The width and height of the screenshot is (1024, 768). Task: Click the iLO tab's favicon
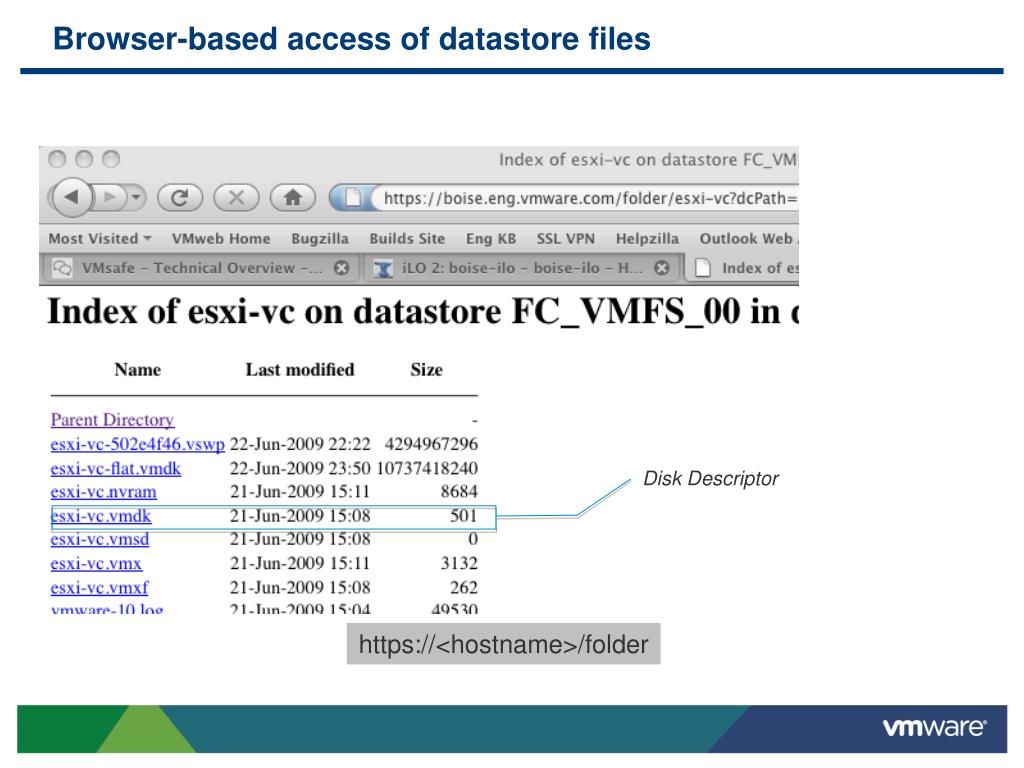383,268
